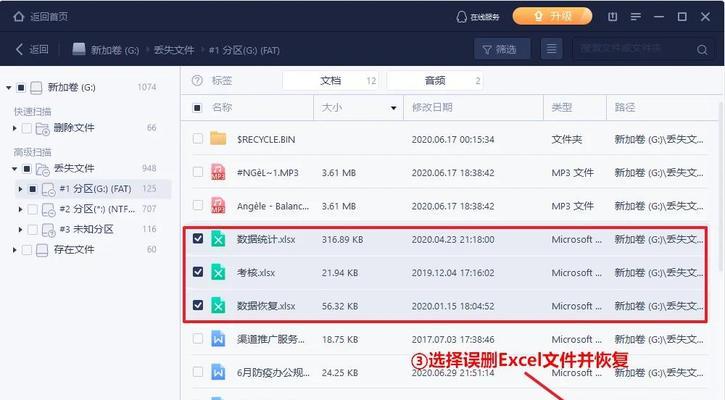Click the #NGèL~1.MP3 file icon
725x400 pixels.
218,172
